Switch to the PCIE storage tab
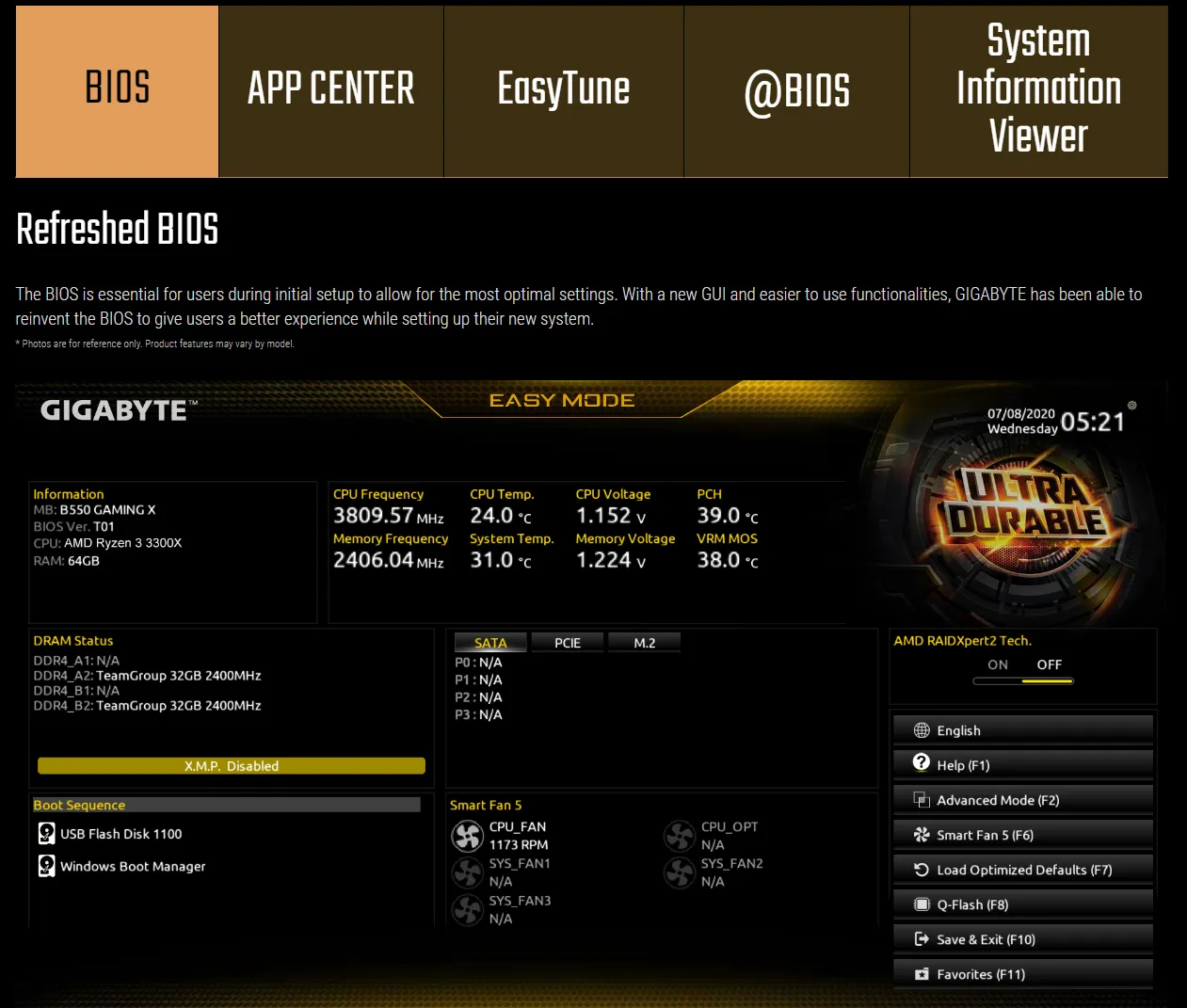 (568, 643)
